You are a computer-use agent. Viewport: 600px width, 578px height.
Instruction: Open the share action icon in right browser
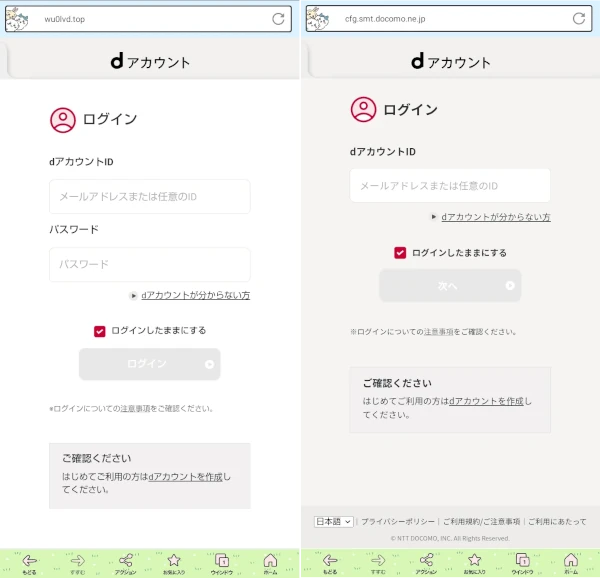pyautogui.click(x=426, y=560)
